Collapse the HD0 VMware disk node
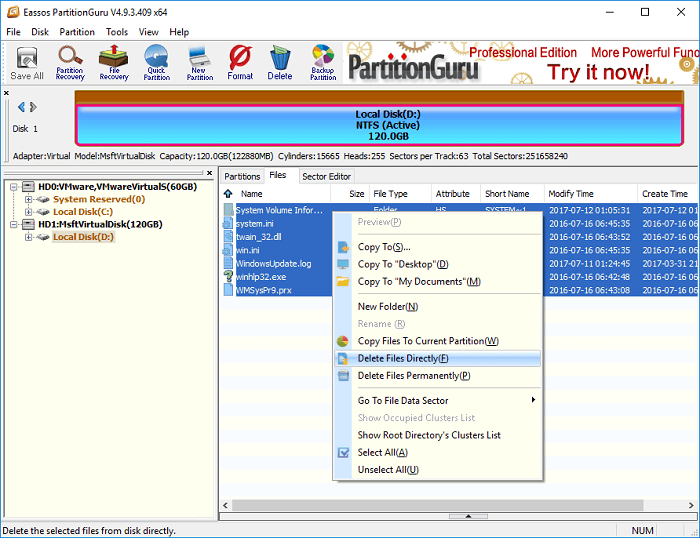This screenshot has width=700, height=538. 14,187
